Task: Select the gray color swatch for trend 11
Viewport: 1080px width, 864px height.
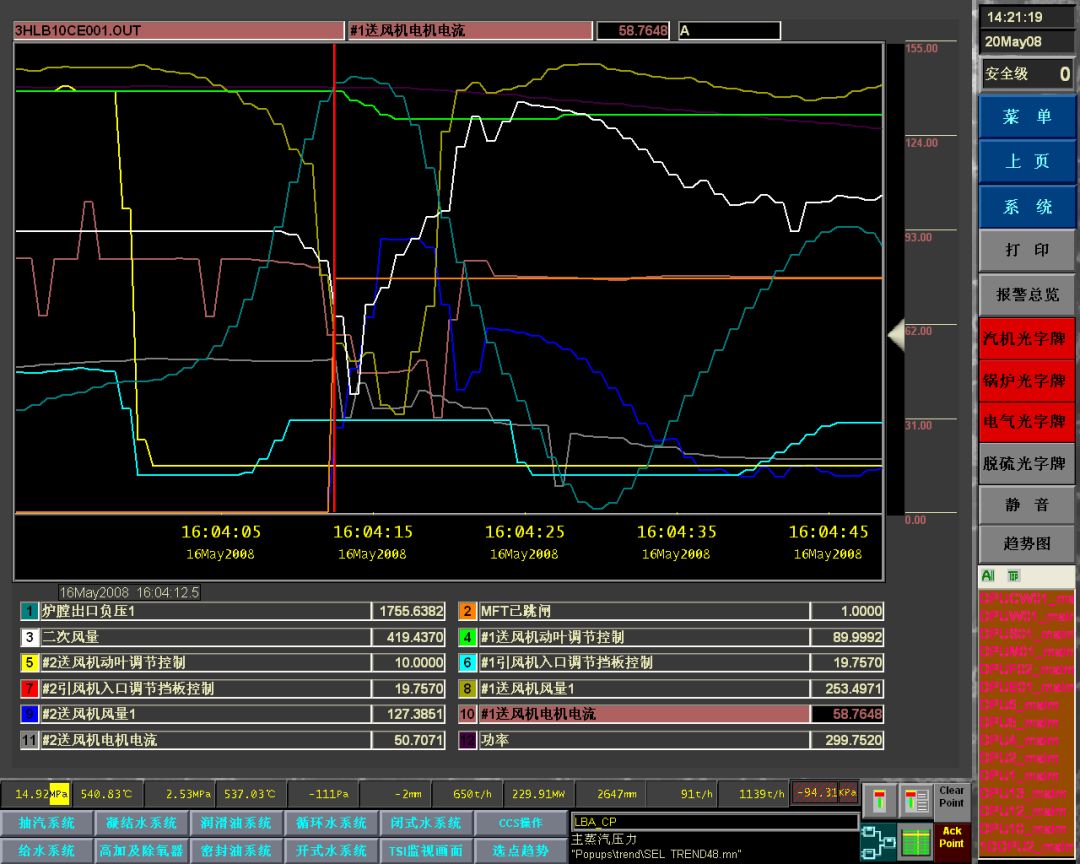Action: [30, 740]
